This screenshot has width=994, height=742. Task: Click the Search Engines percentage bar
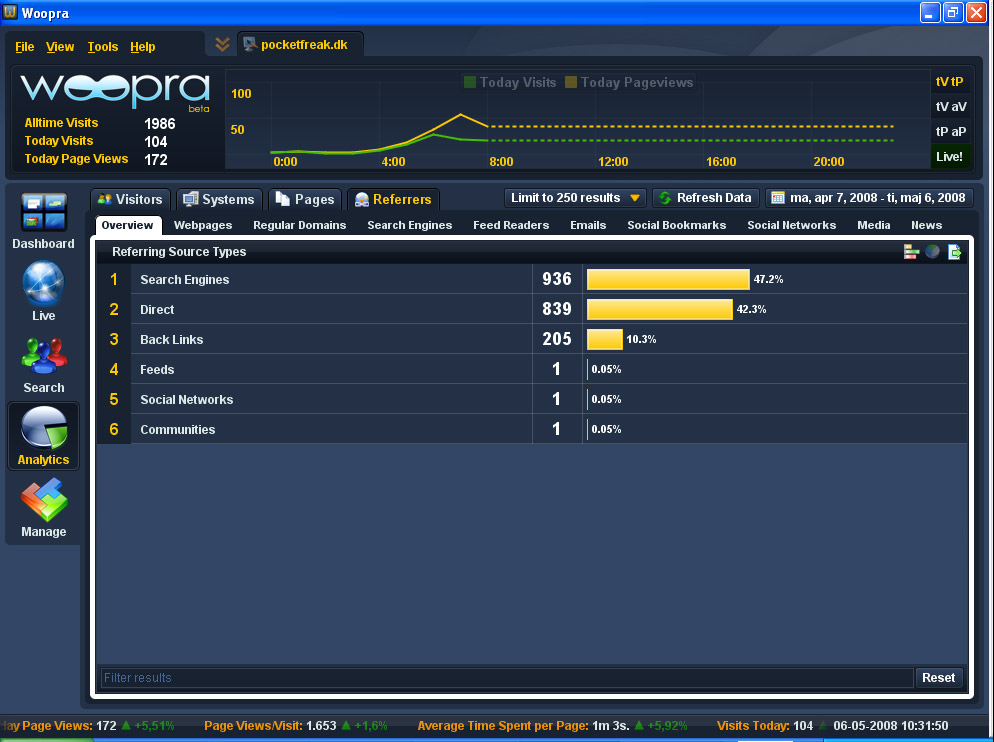pyautogui.click(x=668, y=280)
